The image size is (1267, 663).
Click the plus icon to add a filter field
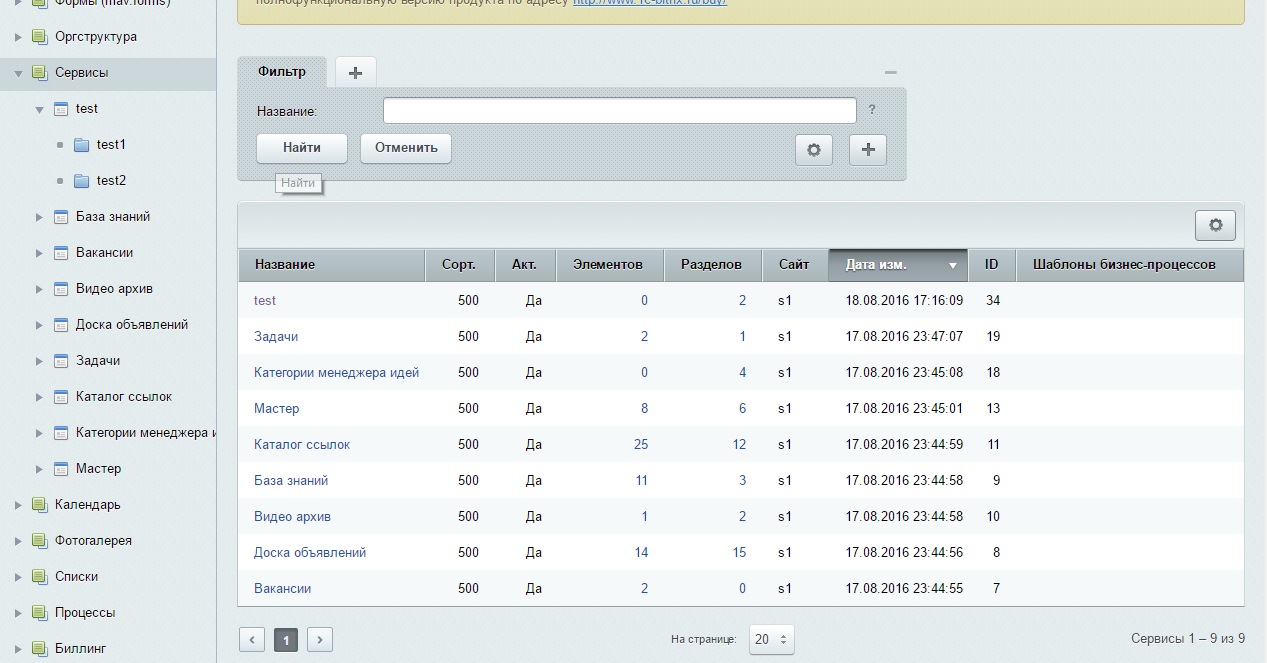(867, 149)
